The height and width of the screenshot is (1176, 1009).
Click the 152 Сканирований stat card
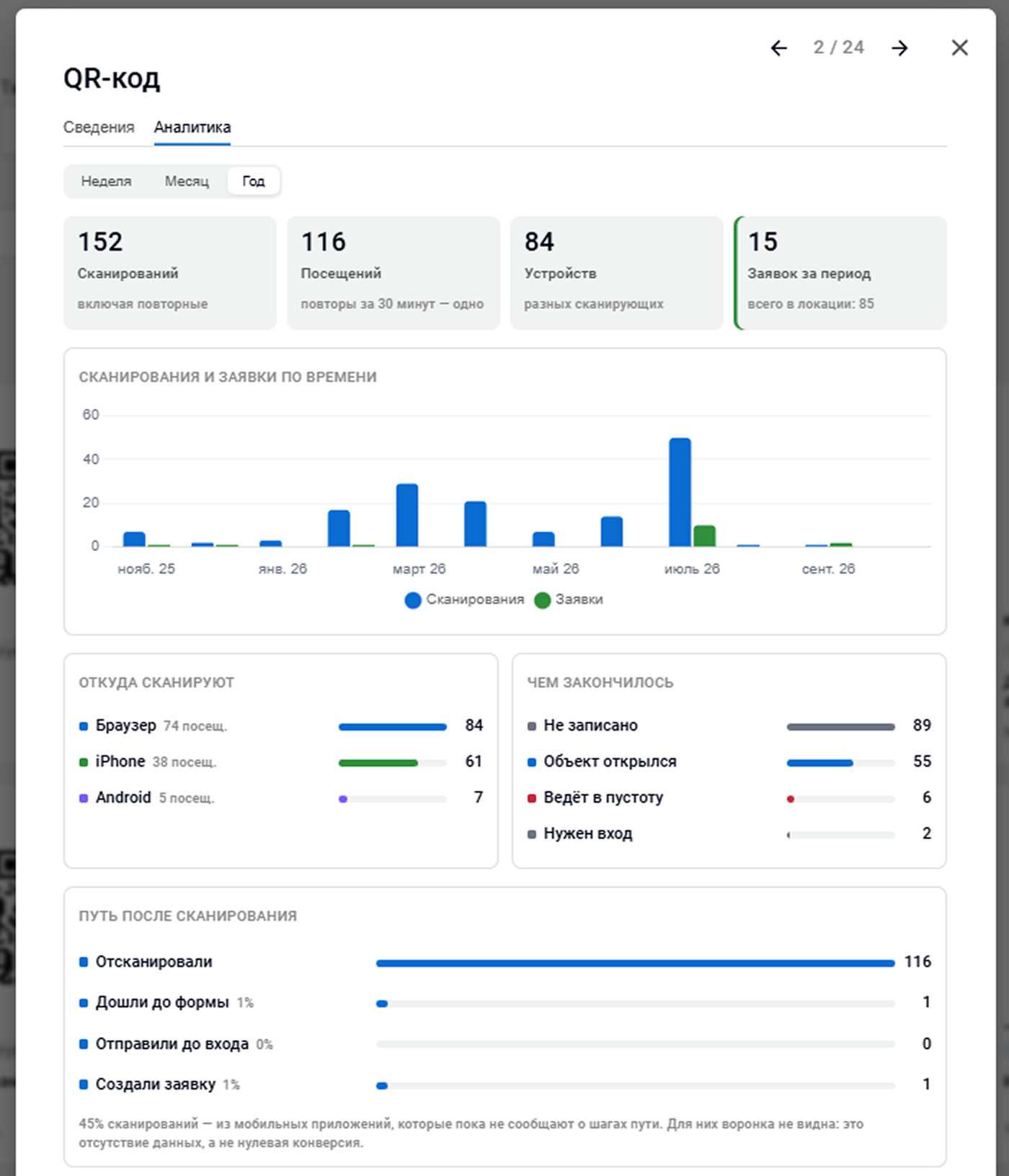pyautogui.click(x=170, y=273)
